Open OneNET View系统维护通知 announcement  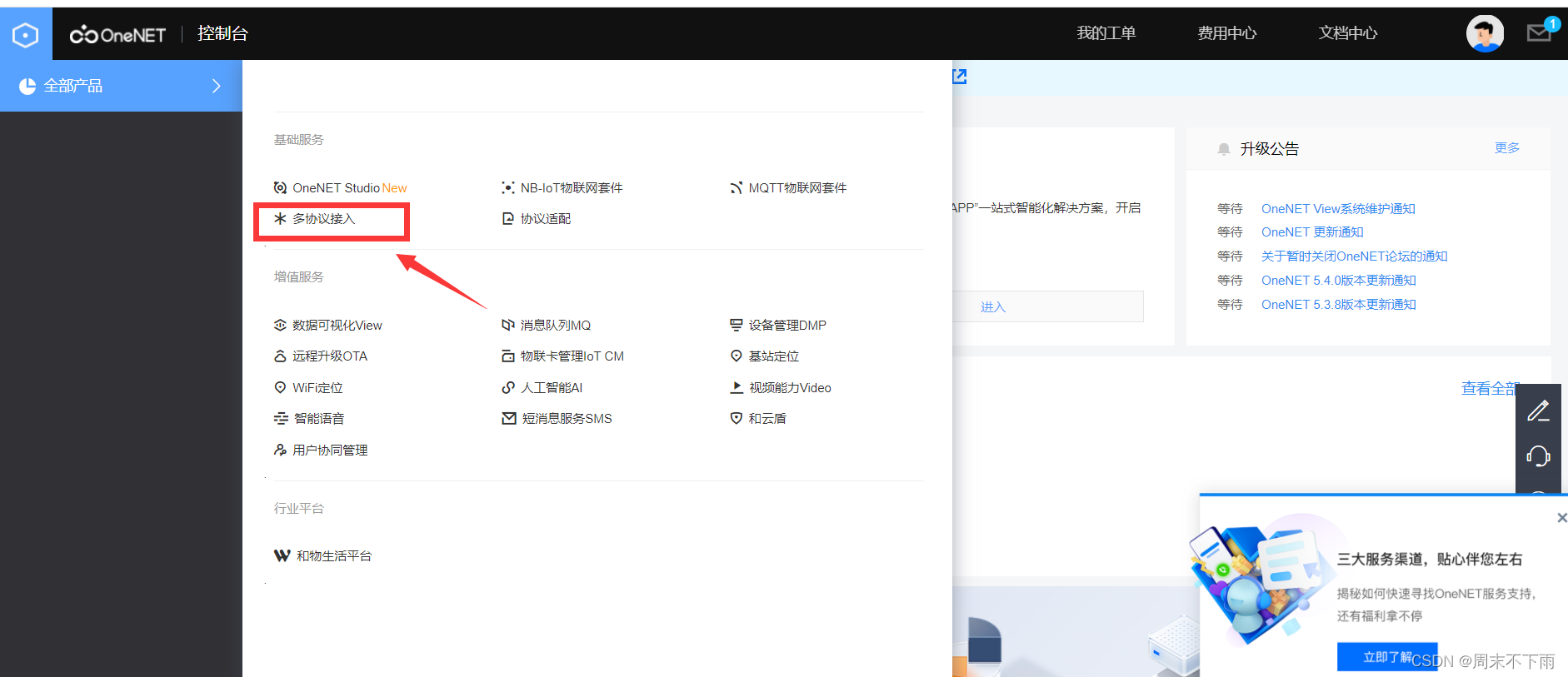tap(1338, 209)
